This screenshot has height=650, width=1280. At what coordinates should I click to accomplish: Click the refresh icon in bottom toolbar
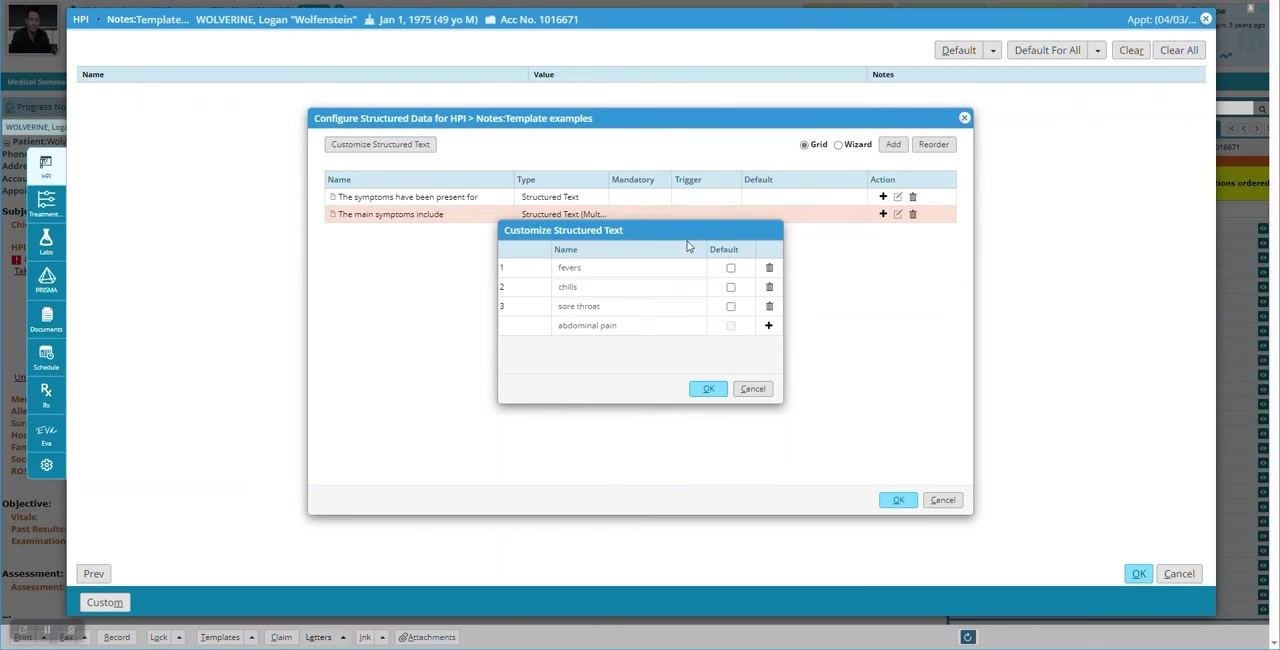(967, 637)
